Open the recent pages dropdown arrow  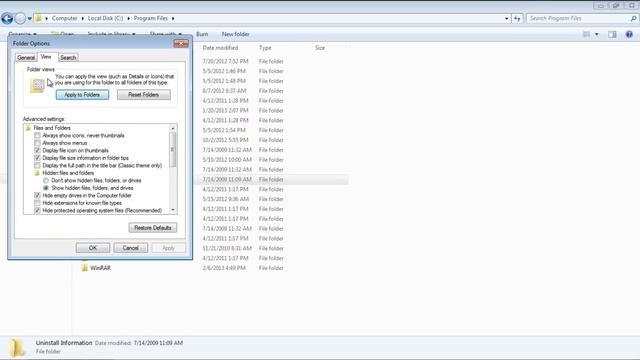pyautogui.click(x=29, y=19)
